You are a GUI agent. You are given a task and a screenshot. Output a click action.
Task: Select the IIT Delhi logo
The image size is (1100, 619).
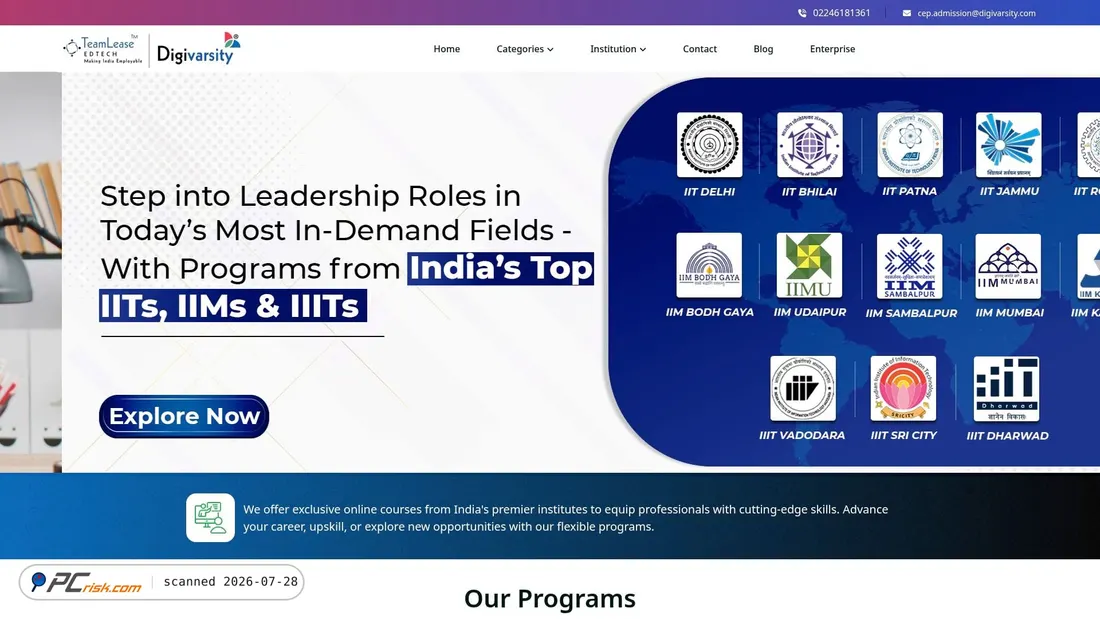coord(709,145)
